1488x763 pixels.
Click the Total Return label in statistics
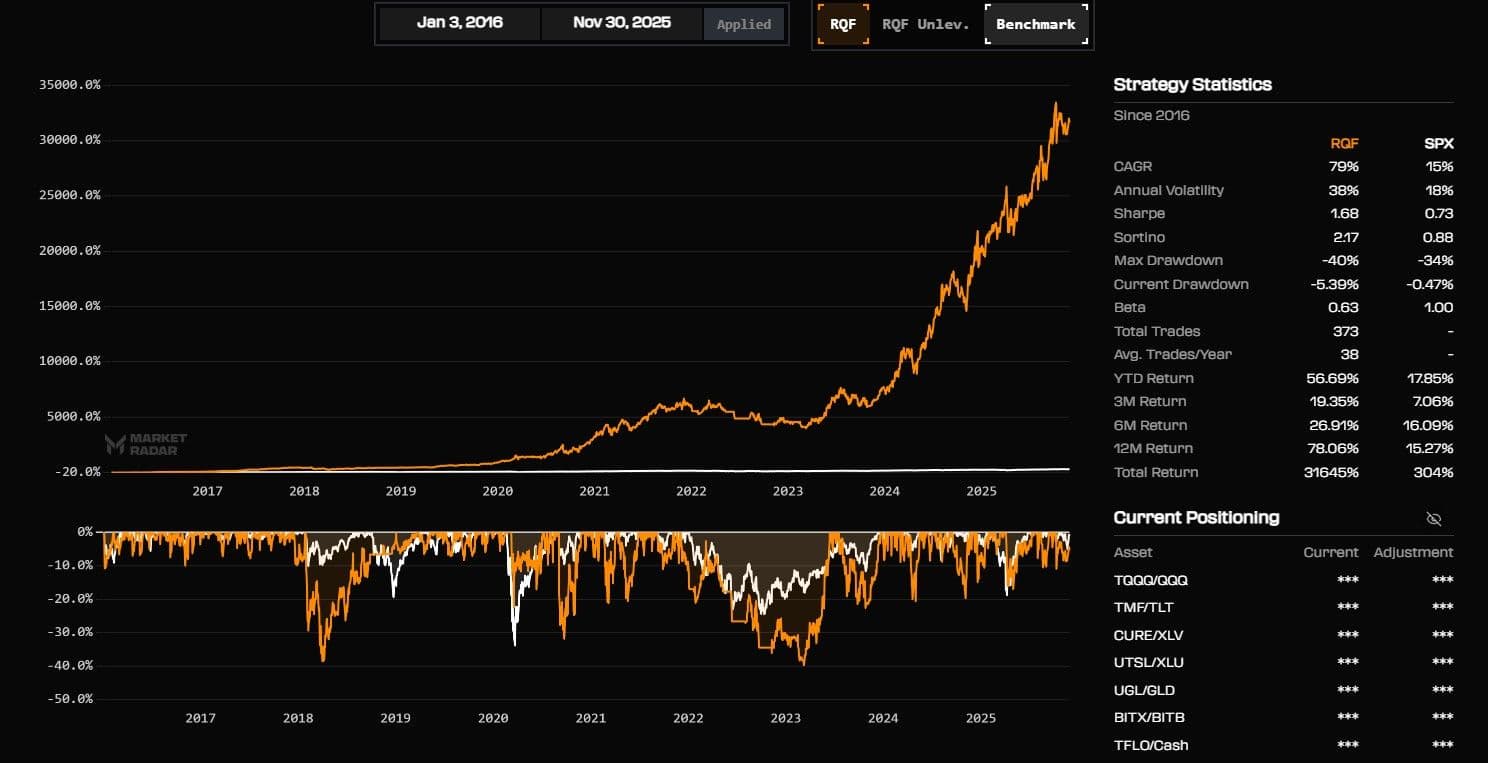click(x=1155, y=472)
